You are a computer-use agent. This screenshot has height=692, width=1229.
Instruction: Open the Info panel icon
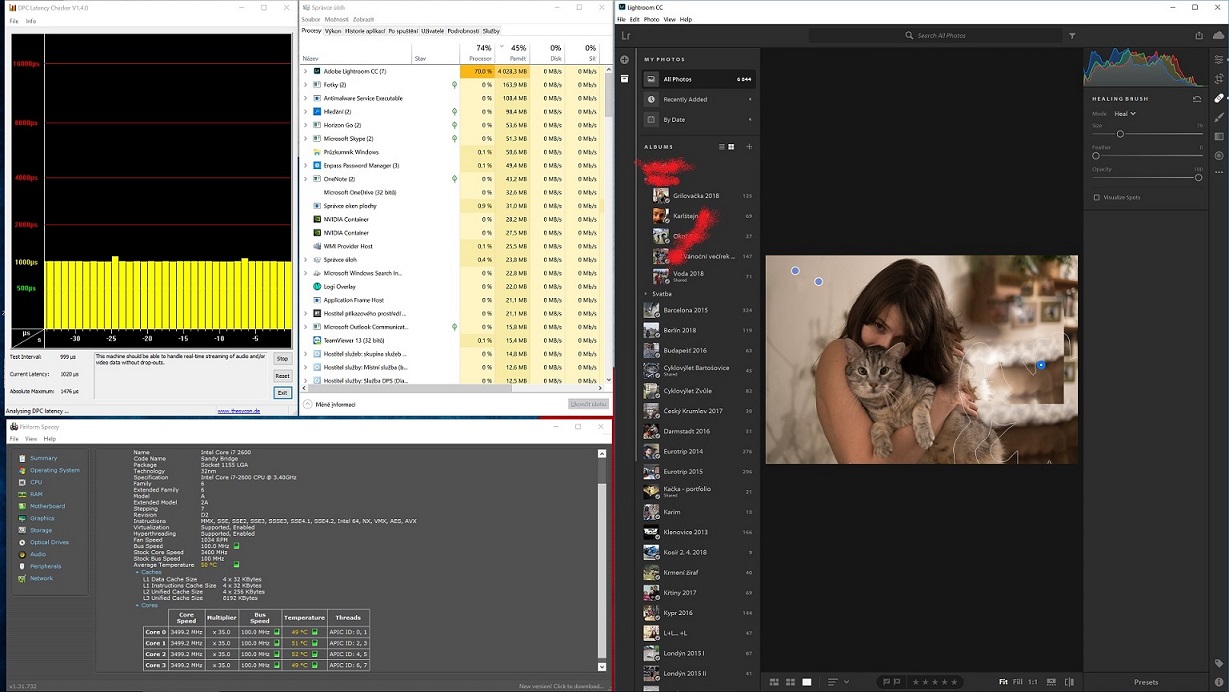tap(1219, 682)
